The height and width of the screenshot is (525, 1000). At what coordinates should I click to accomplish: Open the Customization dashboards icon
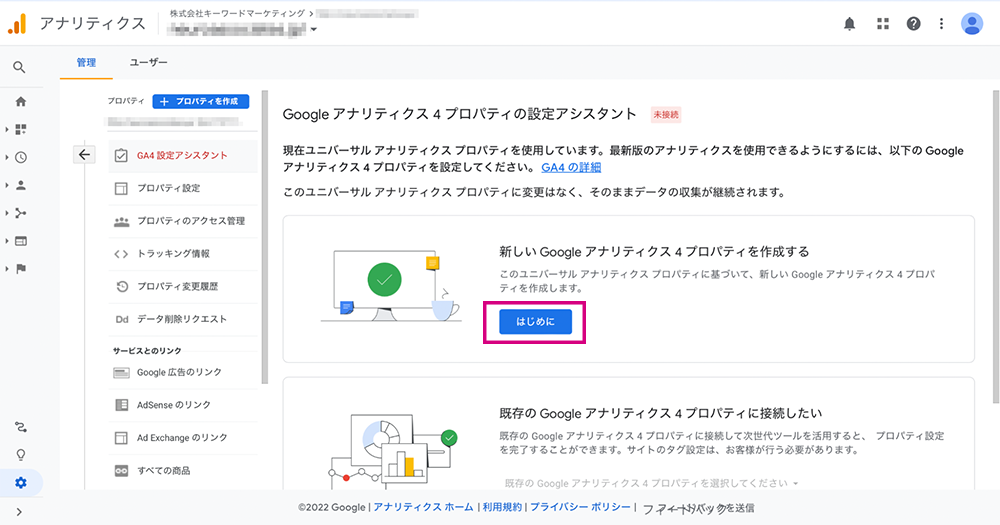20,129
